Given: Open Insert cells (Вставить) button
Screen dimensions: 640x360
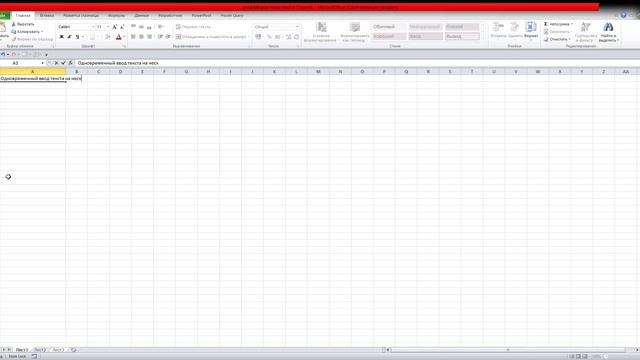Looking at the screenshot, I should [498, 31].
